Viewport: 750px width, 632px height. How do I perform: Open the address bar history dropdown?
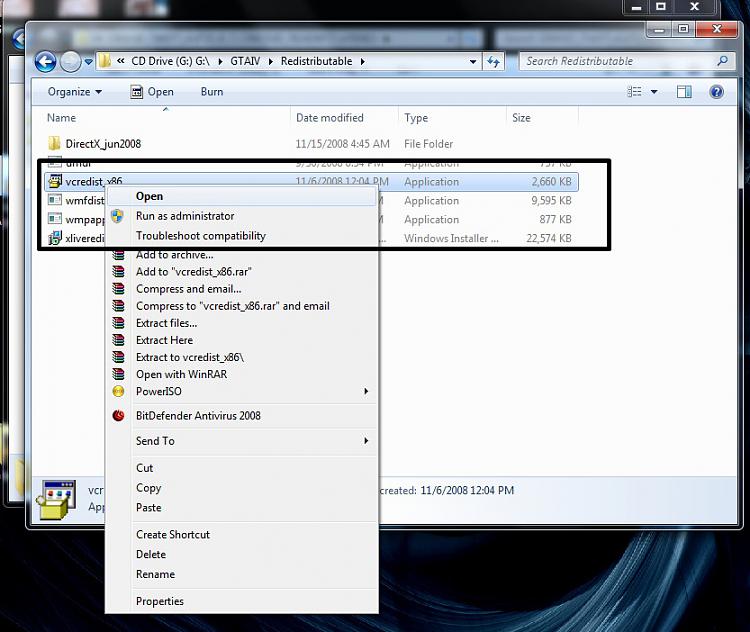coord(473,62)
